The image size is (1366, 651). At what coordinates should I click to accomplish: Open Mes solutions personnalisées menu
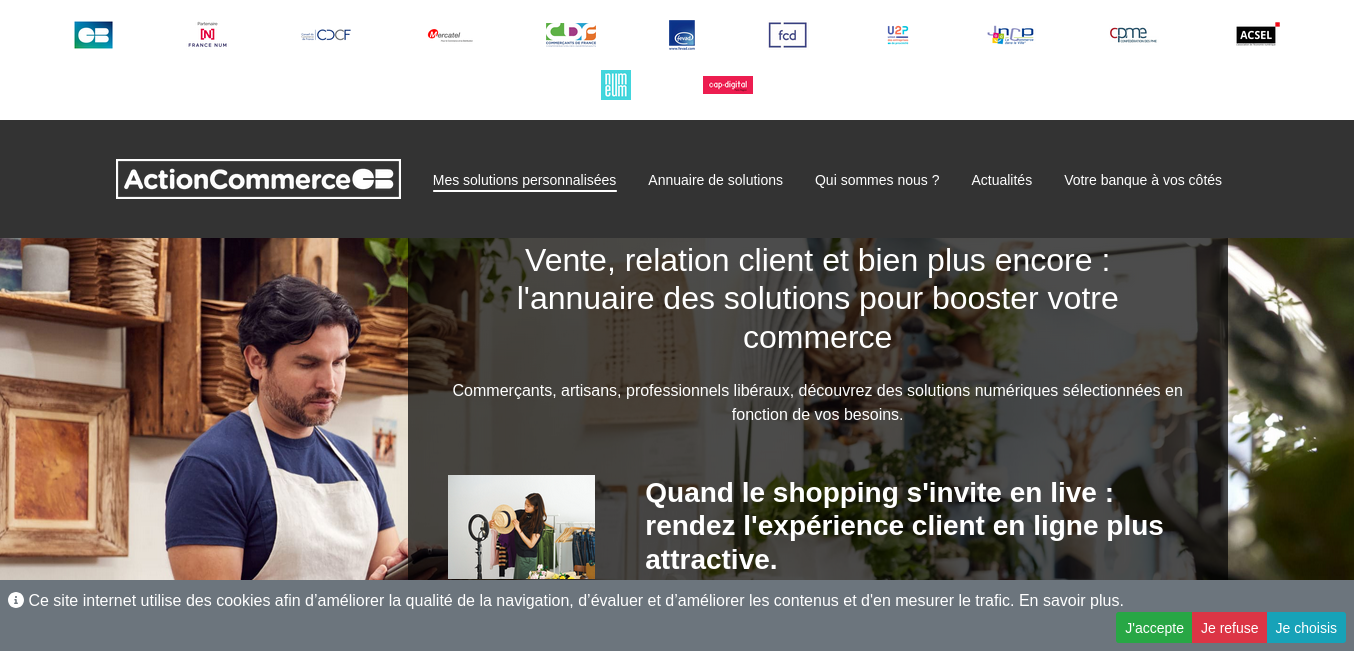tap(524, 180)
